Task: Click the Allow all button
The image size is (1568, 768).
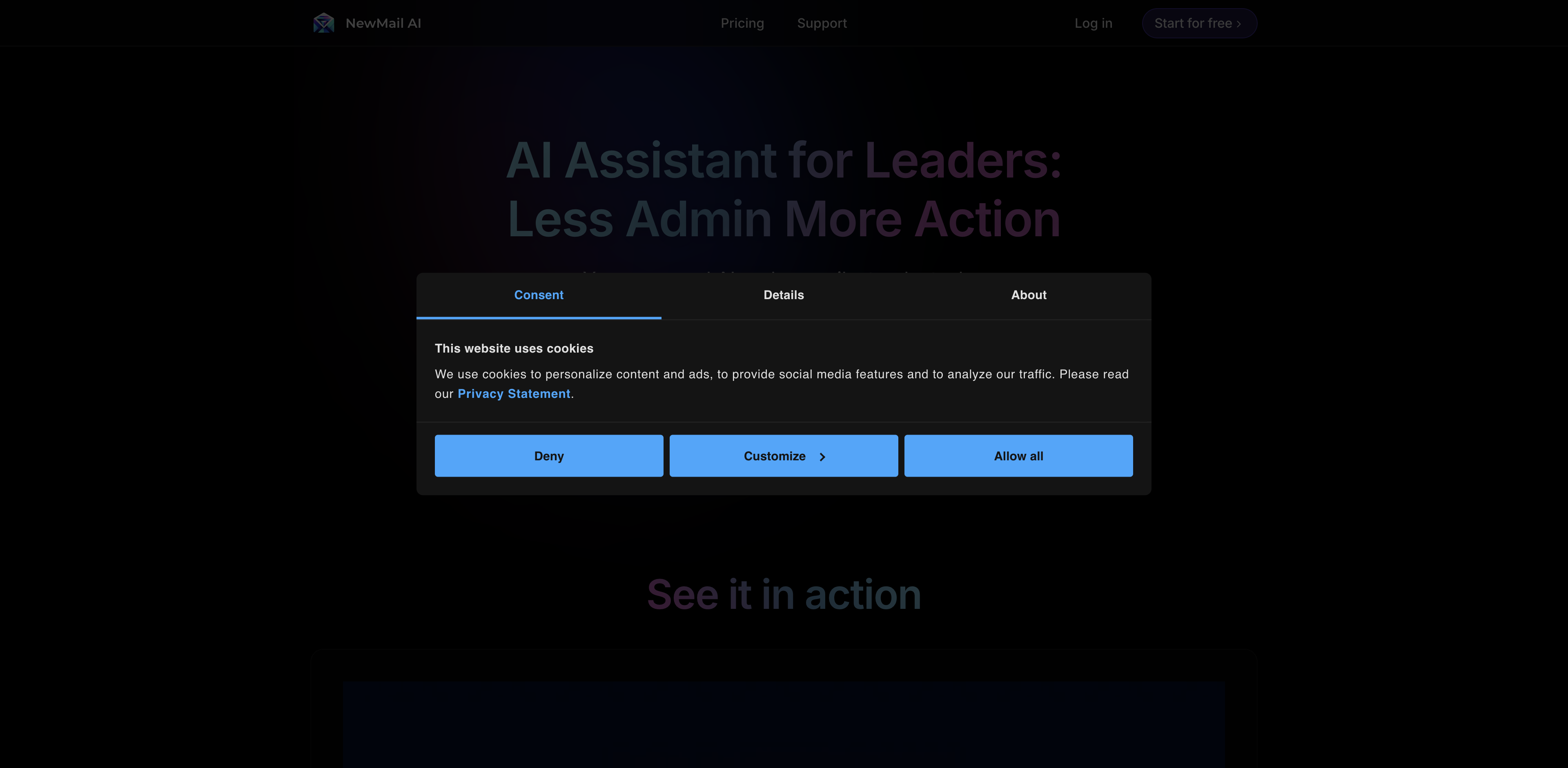Action: (x=1019, y=455)
